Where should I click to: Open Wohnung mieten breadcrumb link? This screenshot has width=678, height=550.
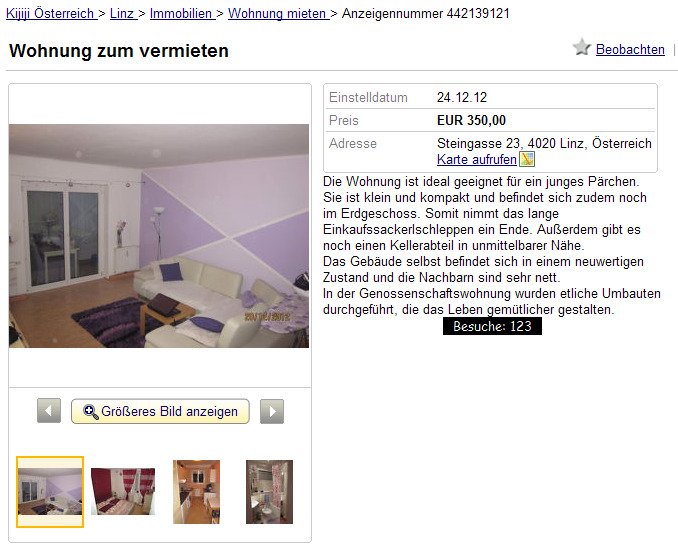click(x=278, y=13)
